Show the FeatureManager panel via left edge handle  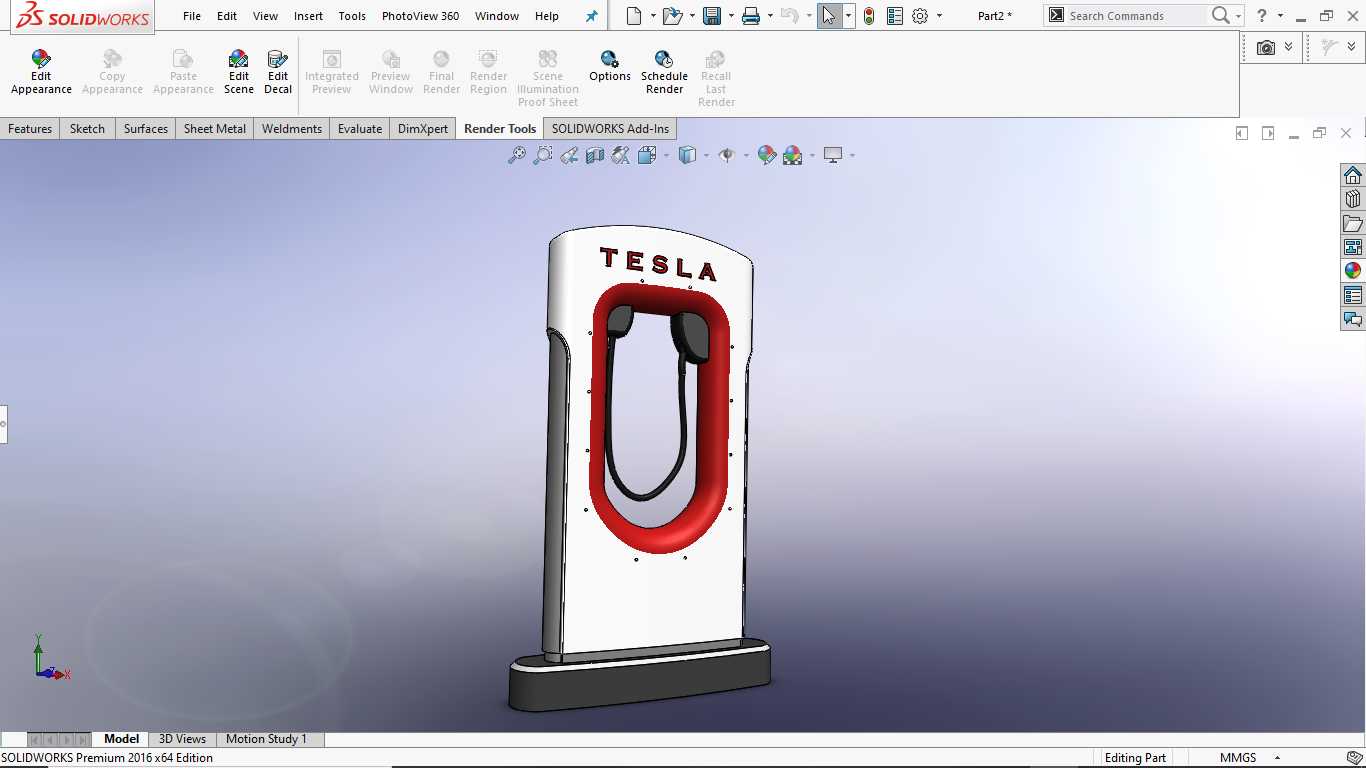pos(3,424)
